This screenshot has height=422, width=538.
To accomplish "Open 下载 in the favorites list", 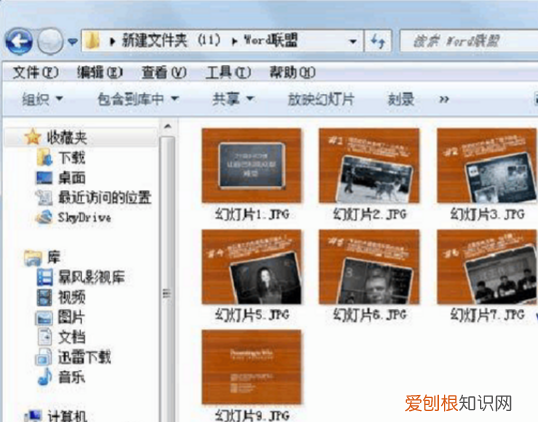I will pos(72,158).
